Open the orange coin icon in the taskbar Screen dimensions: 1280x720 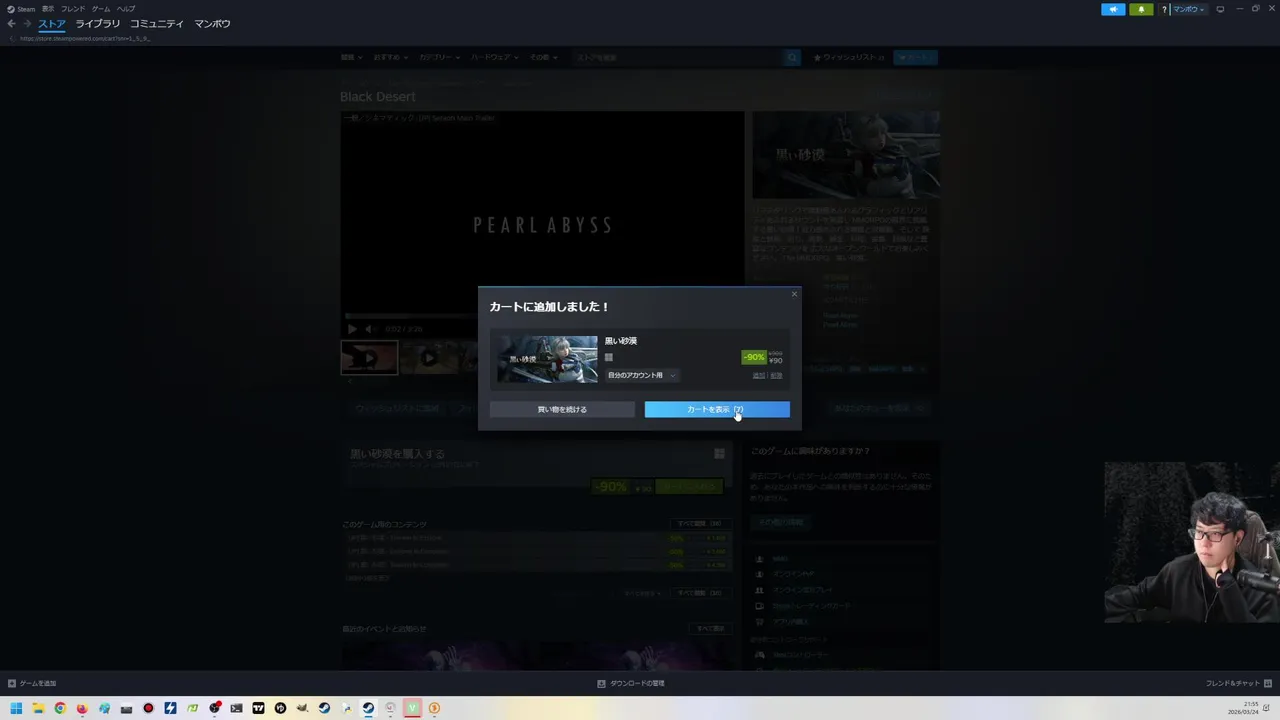(x=434, y=709)
